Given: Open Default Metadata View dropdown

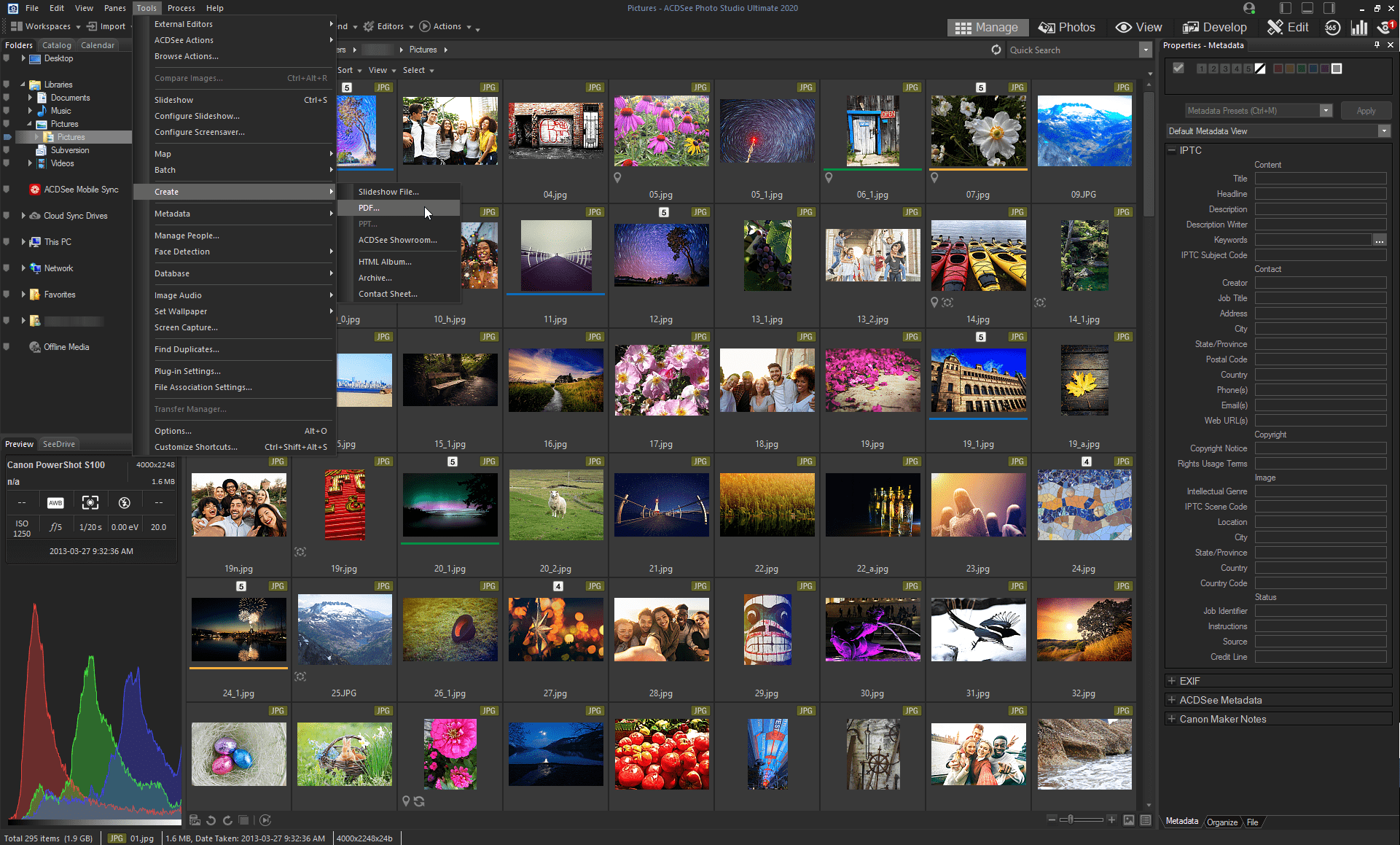Looking at the screenshot, I should coord(1383,131).
